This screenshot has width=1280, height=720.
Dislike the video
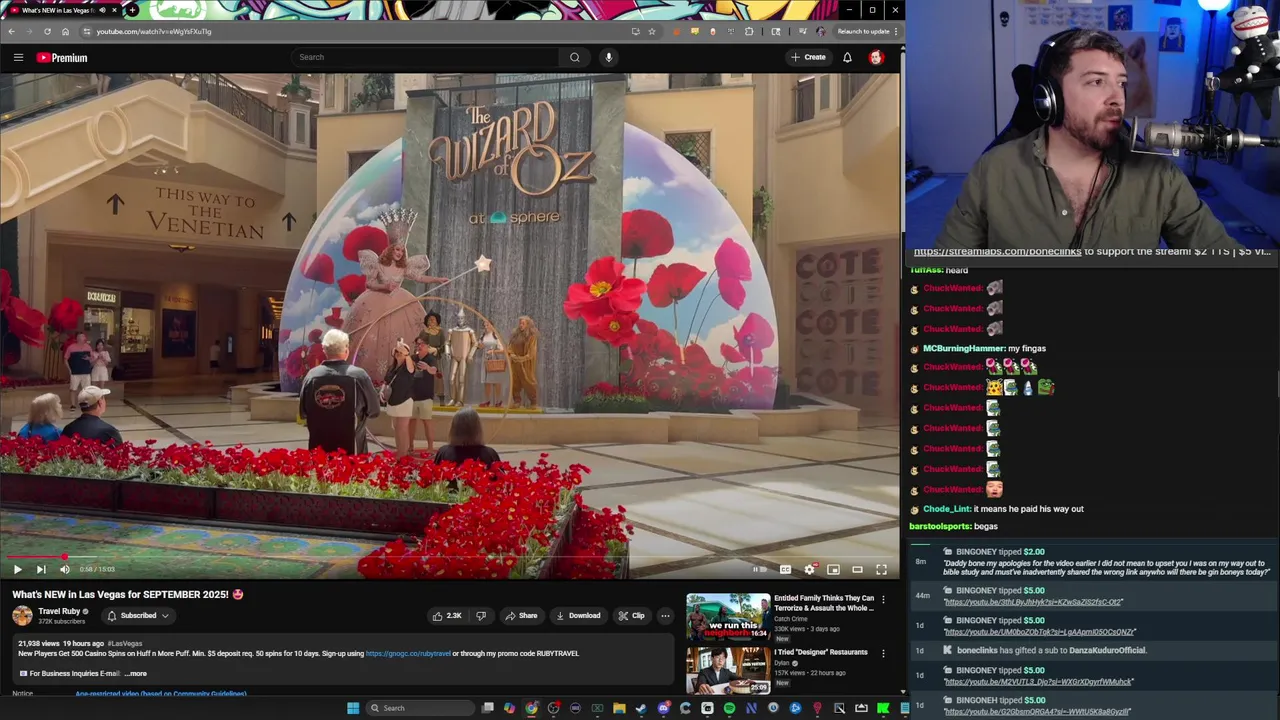[x=481, y=616]
